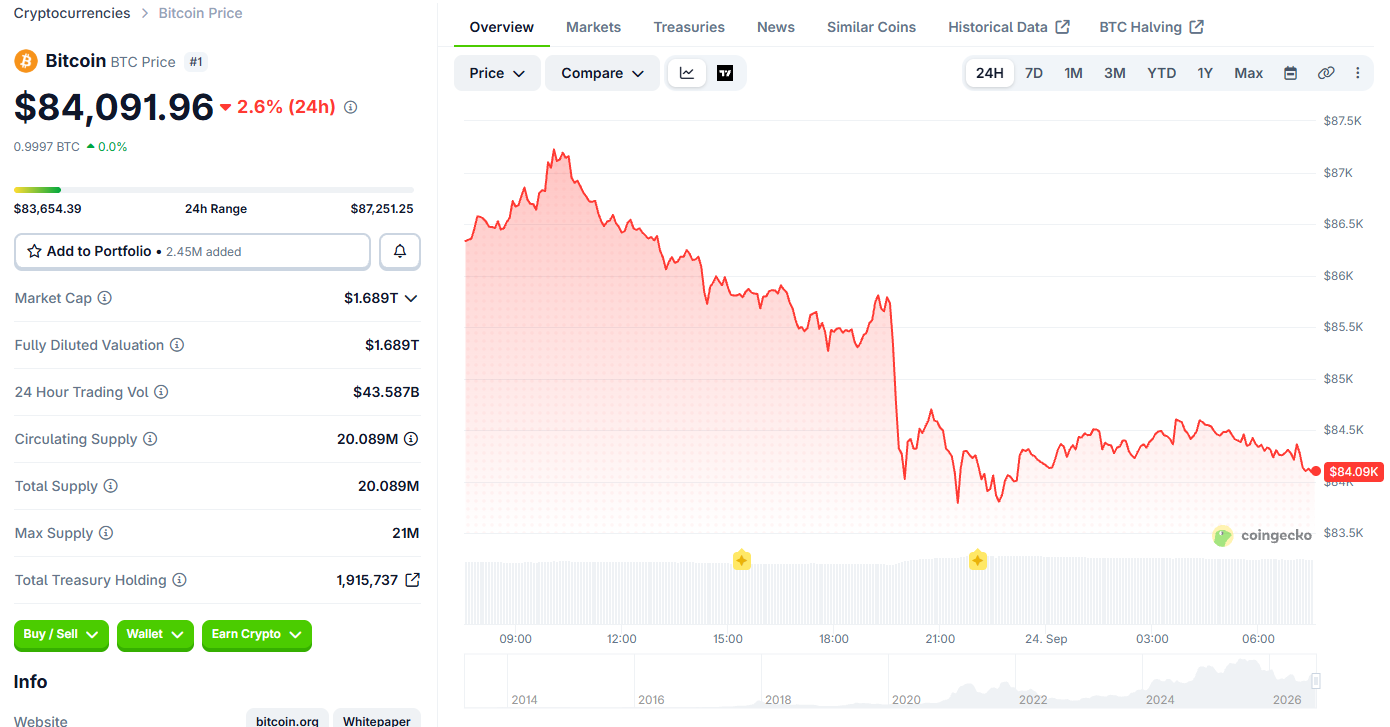
Task: Open info icon next to 24h change
Action: point(351,107)
